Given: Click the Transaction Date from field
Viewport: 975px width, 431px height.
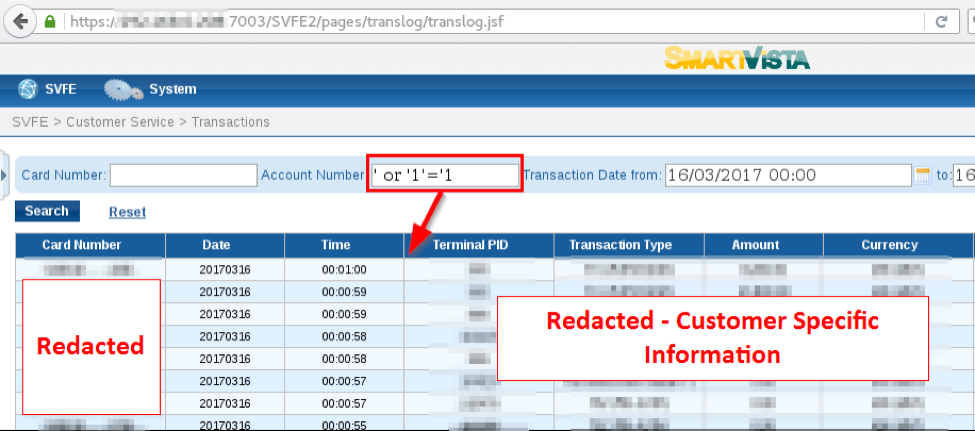Looking at the screenshot, I should [x=787, y=176].
